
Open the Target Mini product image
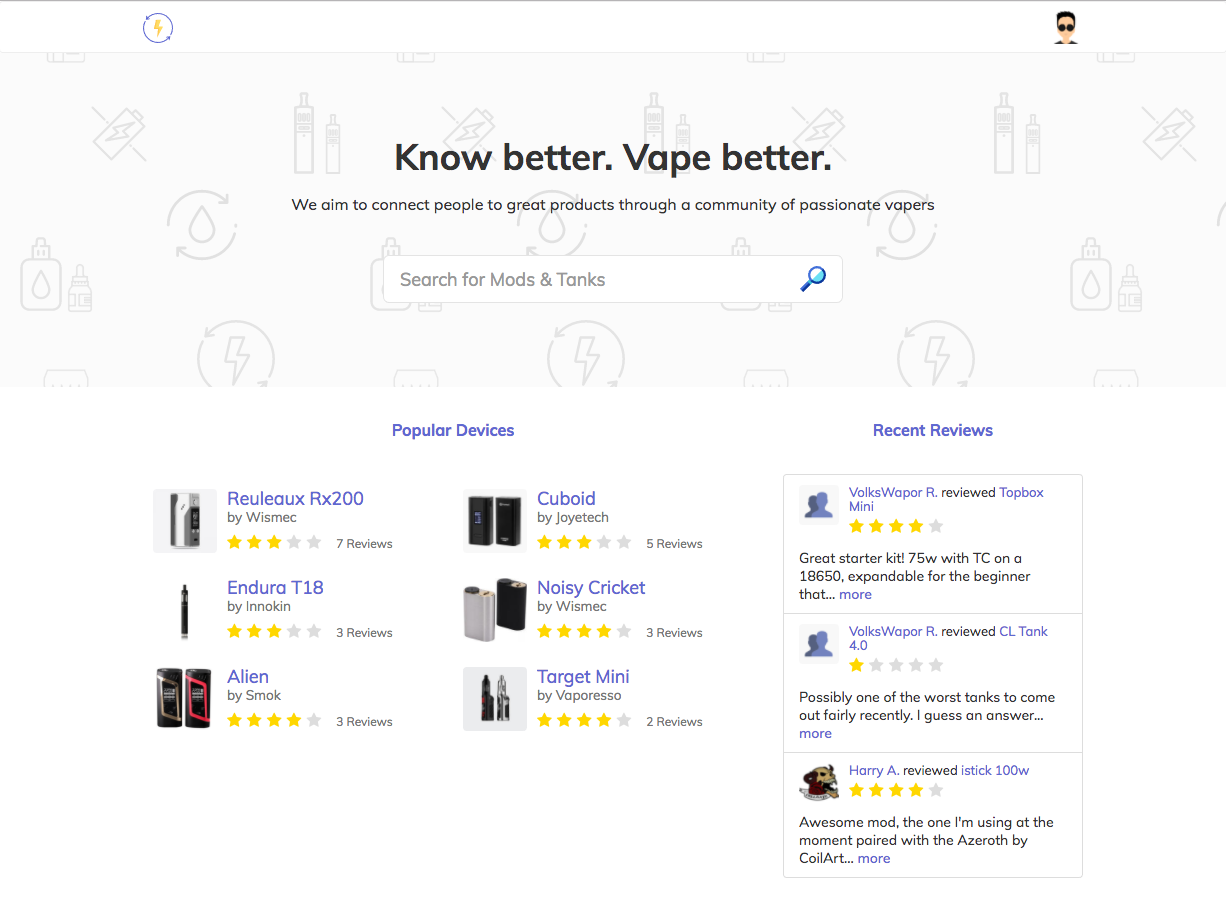[494, 698]
